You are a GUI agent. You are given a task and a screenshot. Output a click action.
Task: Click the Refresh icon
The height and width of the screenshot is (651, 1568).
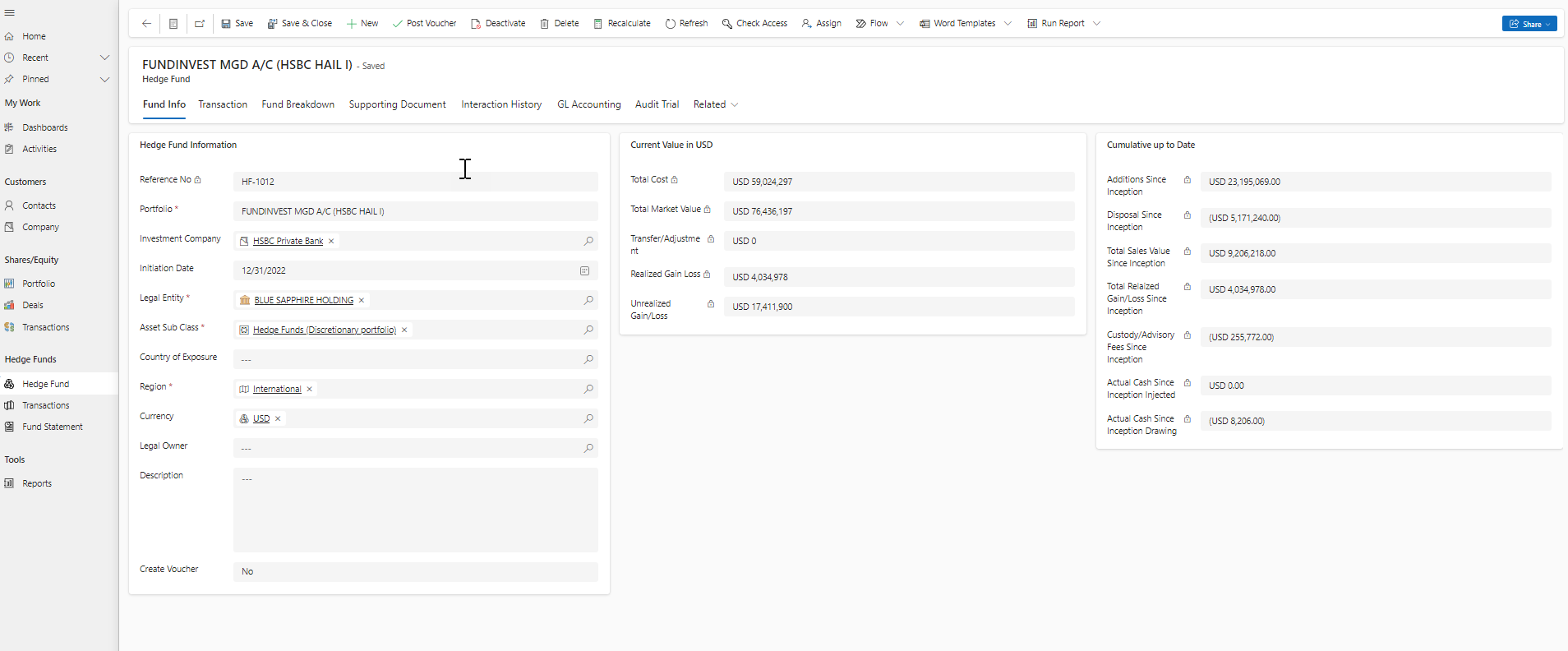[x=671, y=24]
